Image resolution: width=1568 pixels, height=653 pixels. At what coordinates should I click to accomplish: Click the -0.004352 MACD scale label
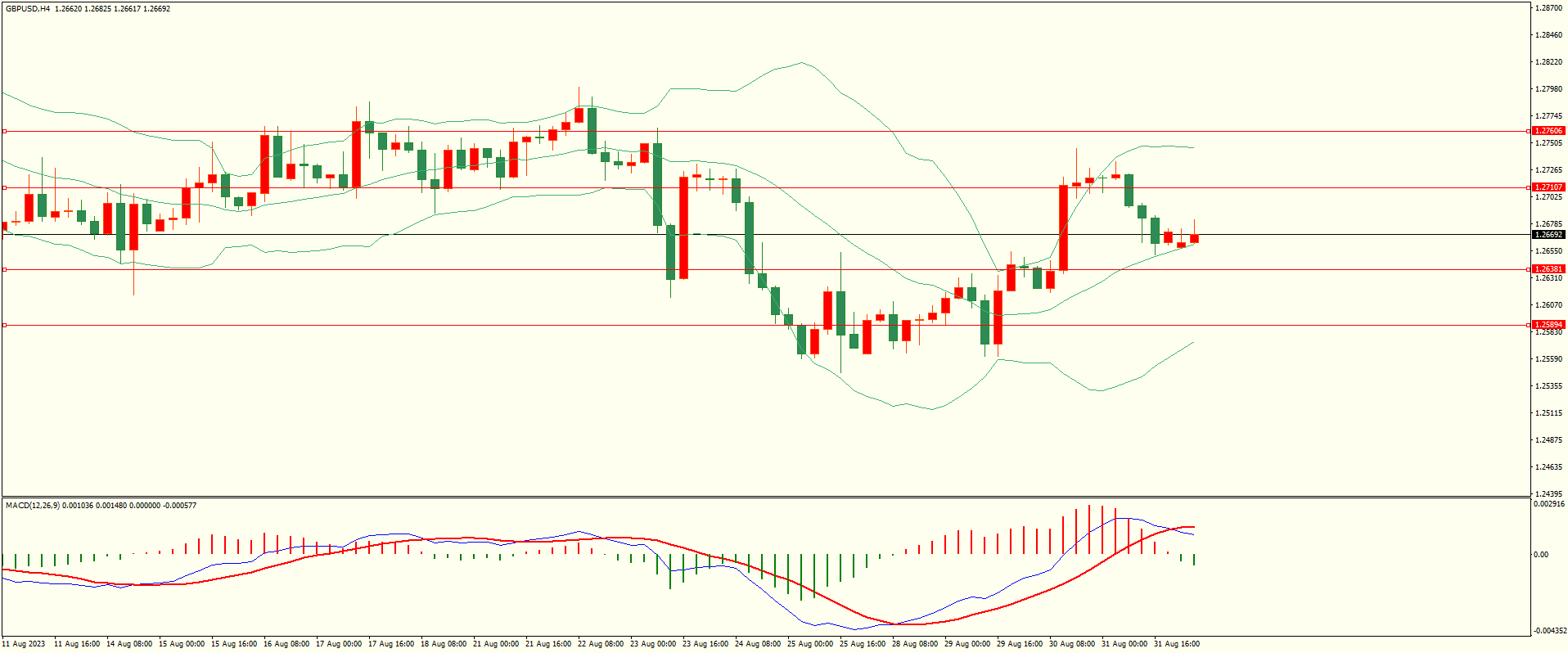click(x=1550, y=631)
